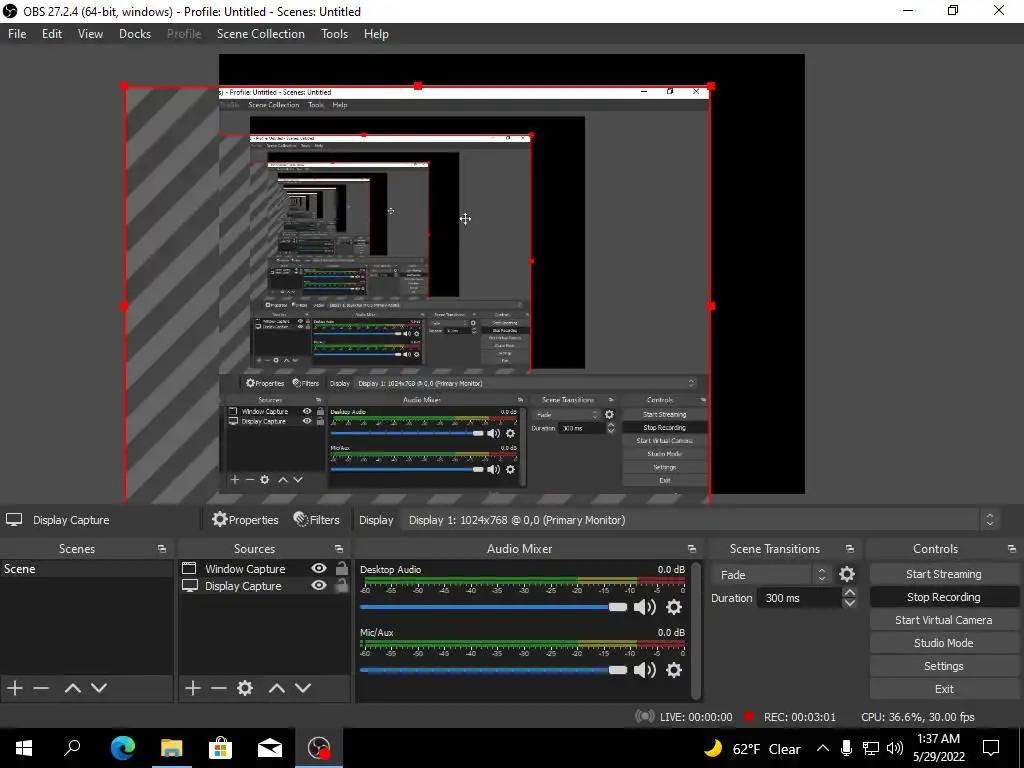The width and height of the screenshot is (1024, 768).
Task: Open the Help menu
Action: tap(376, 34)
